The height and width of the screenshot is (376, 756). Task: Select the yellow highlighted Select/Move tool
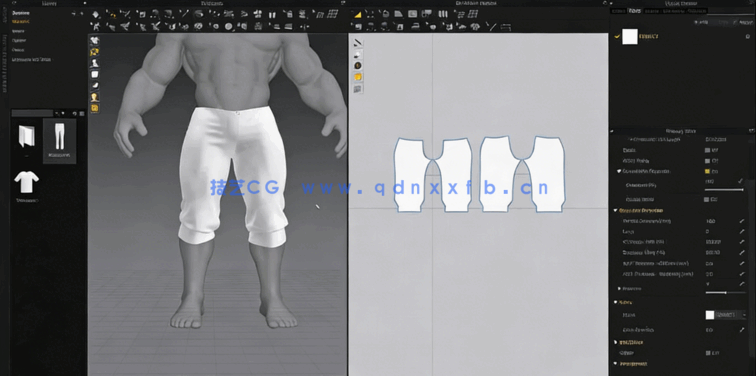click(x=111, y=14)
